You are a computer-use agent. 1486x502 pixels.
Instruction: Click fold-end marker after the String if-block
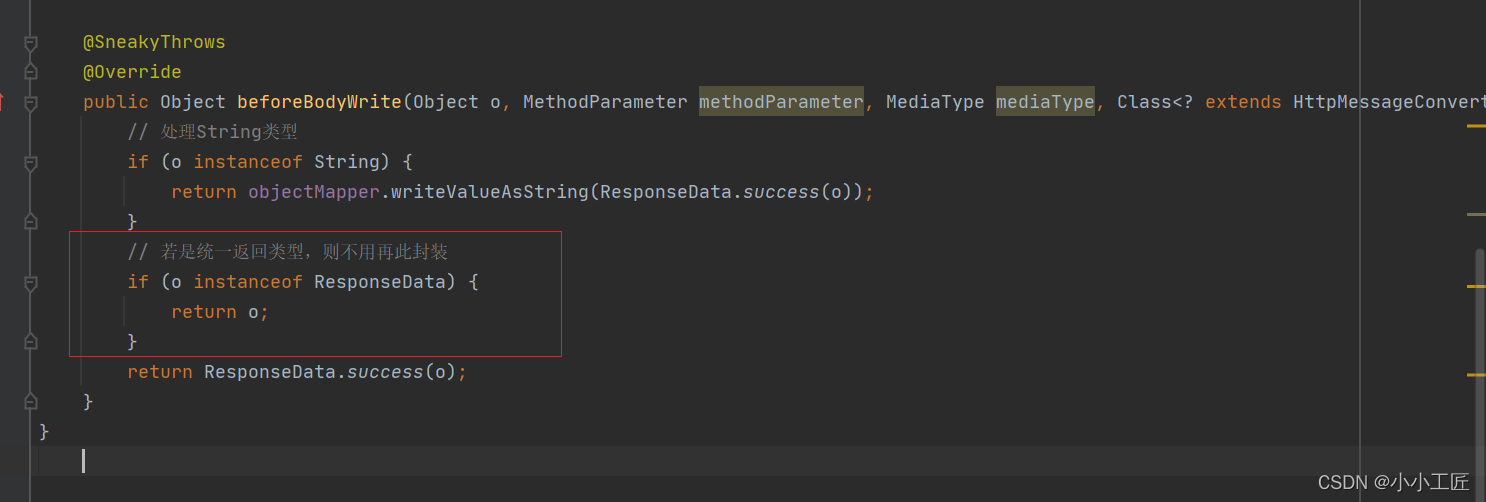tap(30, 221)
